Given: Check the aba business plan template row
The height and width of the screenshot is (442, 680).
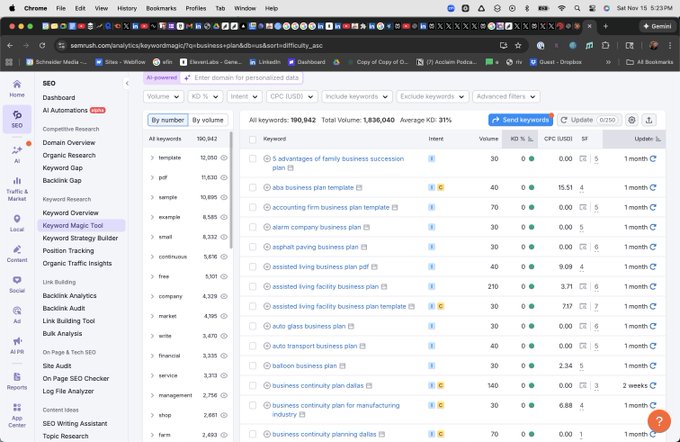Looking at the screenshot, I should 252,187.
